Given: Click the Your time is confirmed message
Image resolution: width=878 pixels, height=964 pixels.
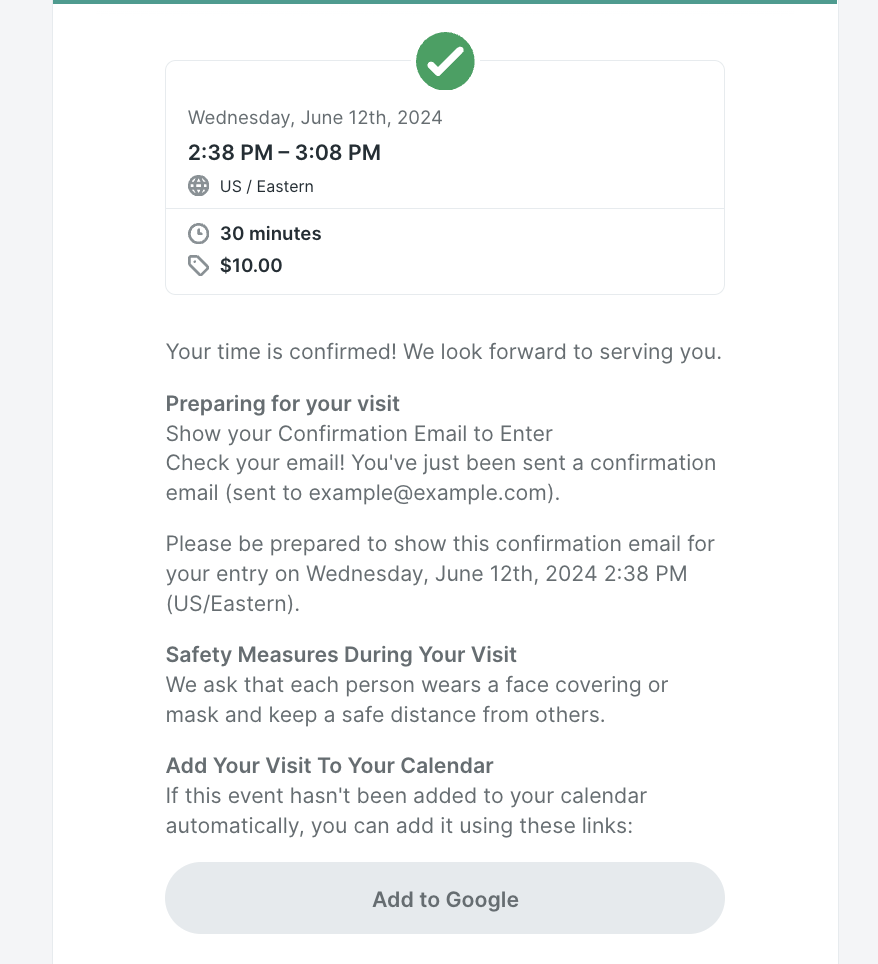Looking at the screenshot, I should pos(444,352).
